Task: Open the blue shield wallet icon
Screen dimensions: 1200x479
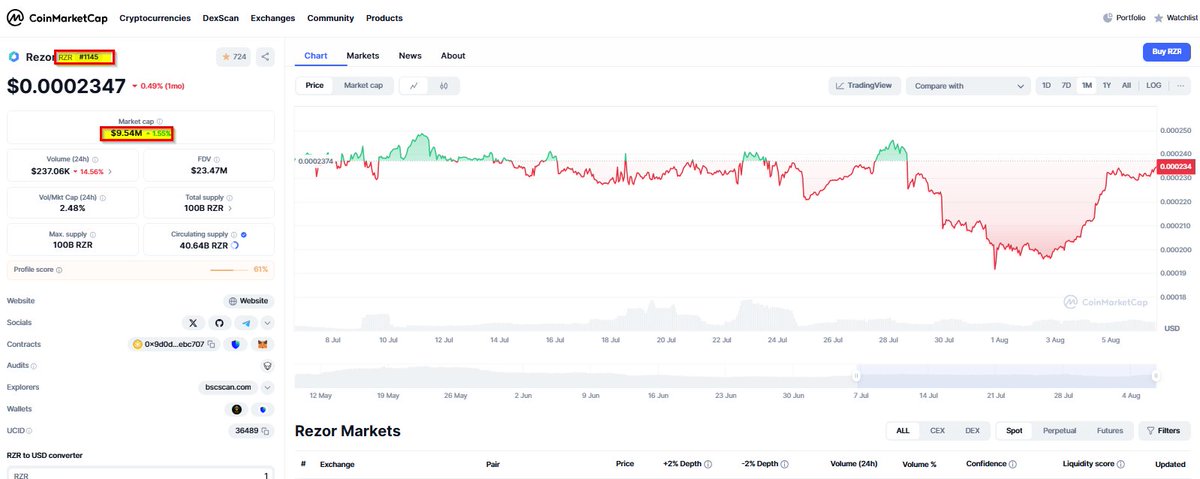Action: coord(263,409)
